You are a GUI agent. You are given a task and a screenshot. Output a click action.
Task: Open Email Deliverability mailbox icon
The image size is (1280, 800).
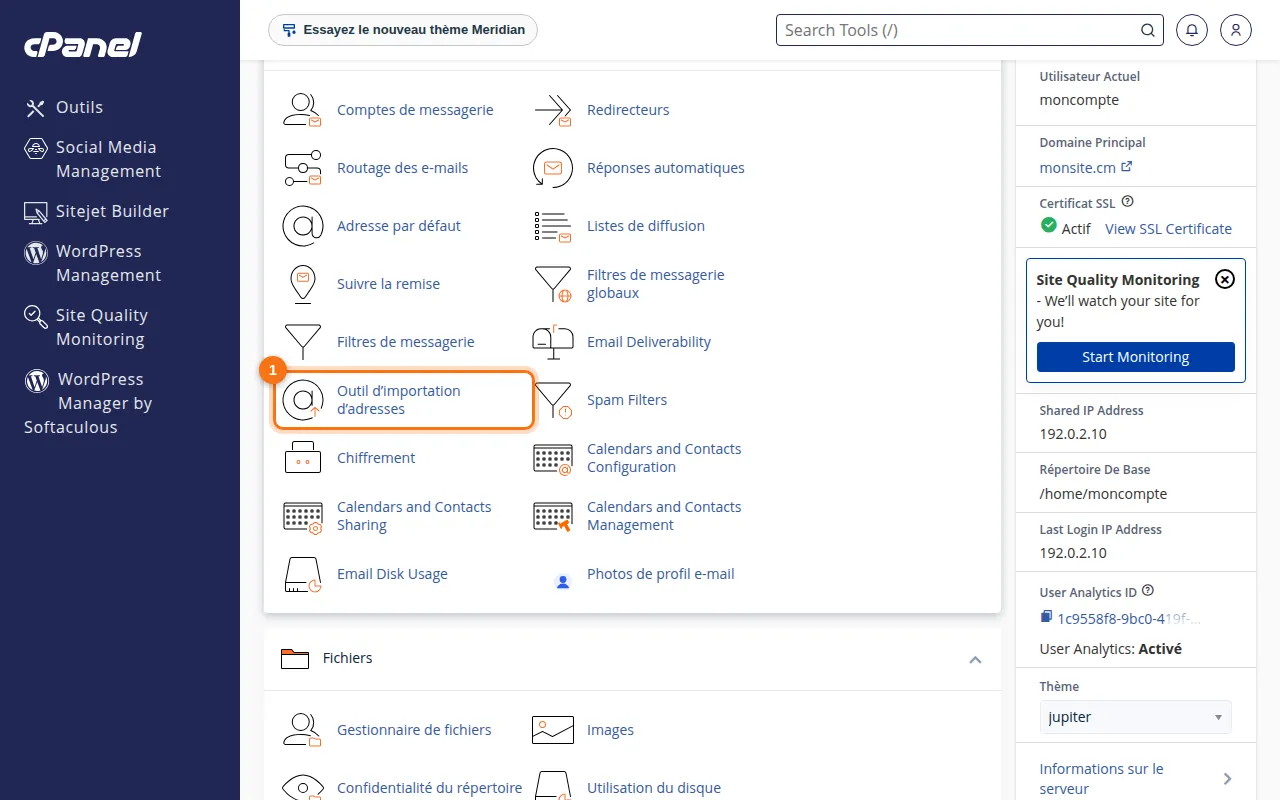coord(553,342)
